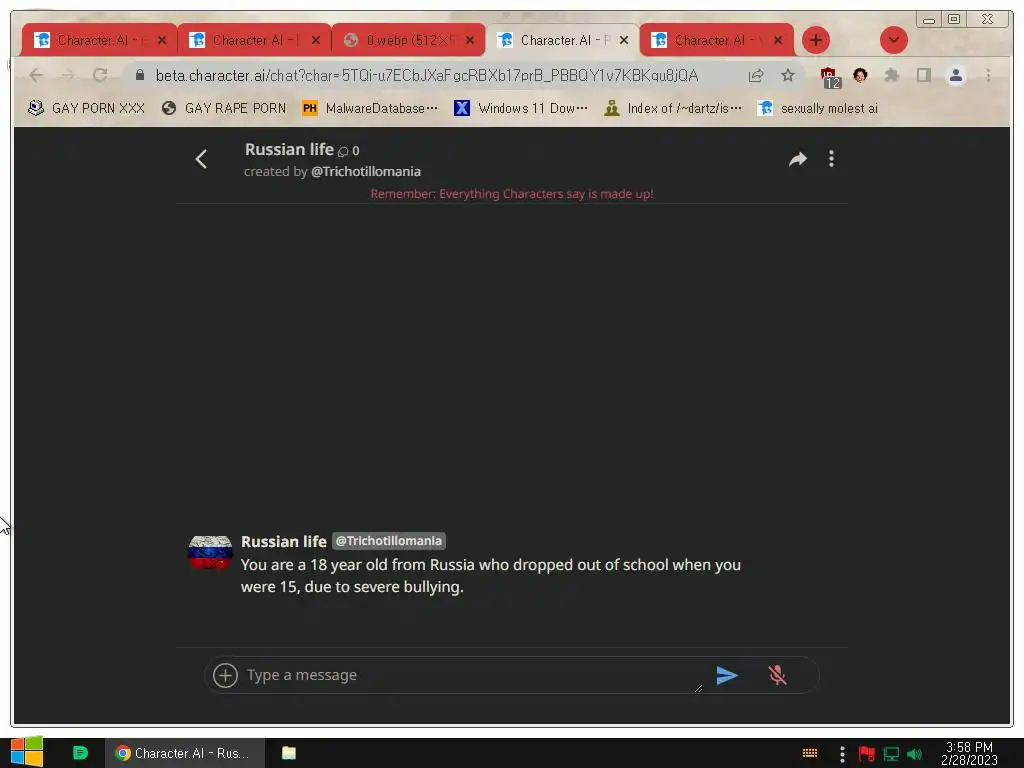Bookmark this page with the star icon
This screenshot has height=768, width=1024.
[788, 76]
